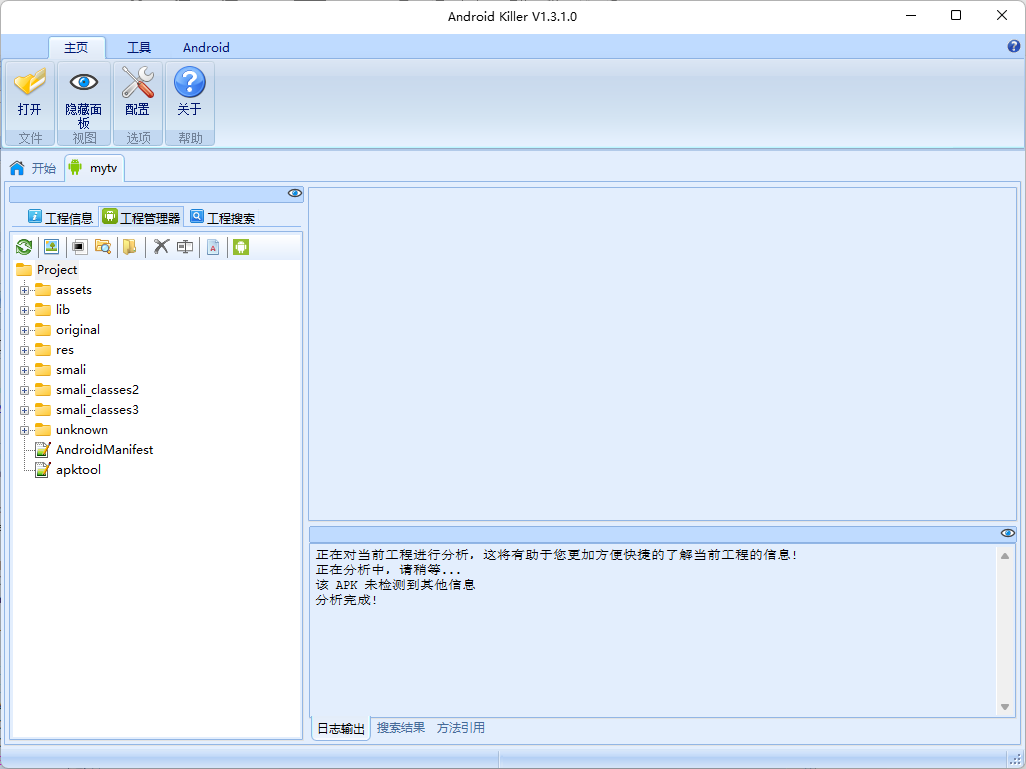Click the log scrollbar down arrow
This screenshot has height=769, width=1026.
pyautogui.click(x=1005, y=707)
